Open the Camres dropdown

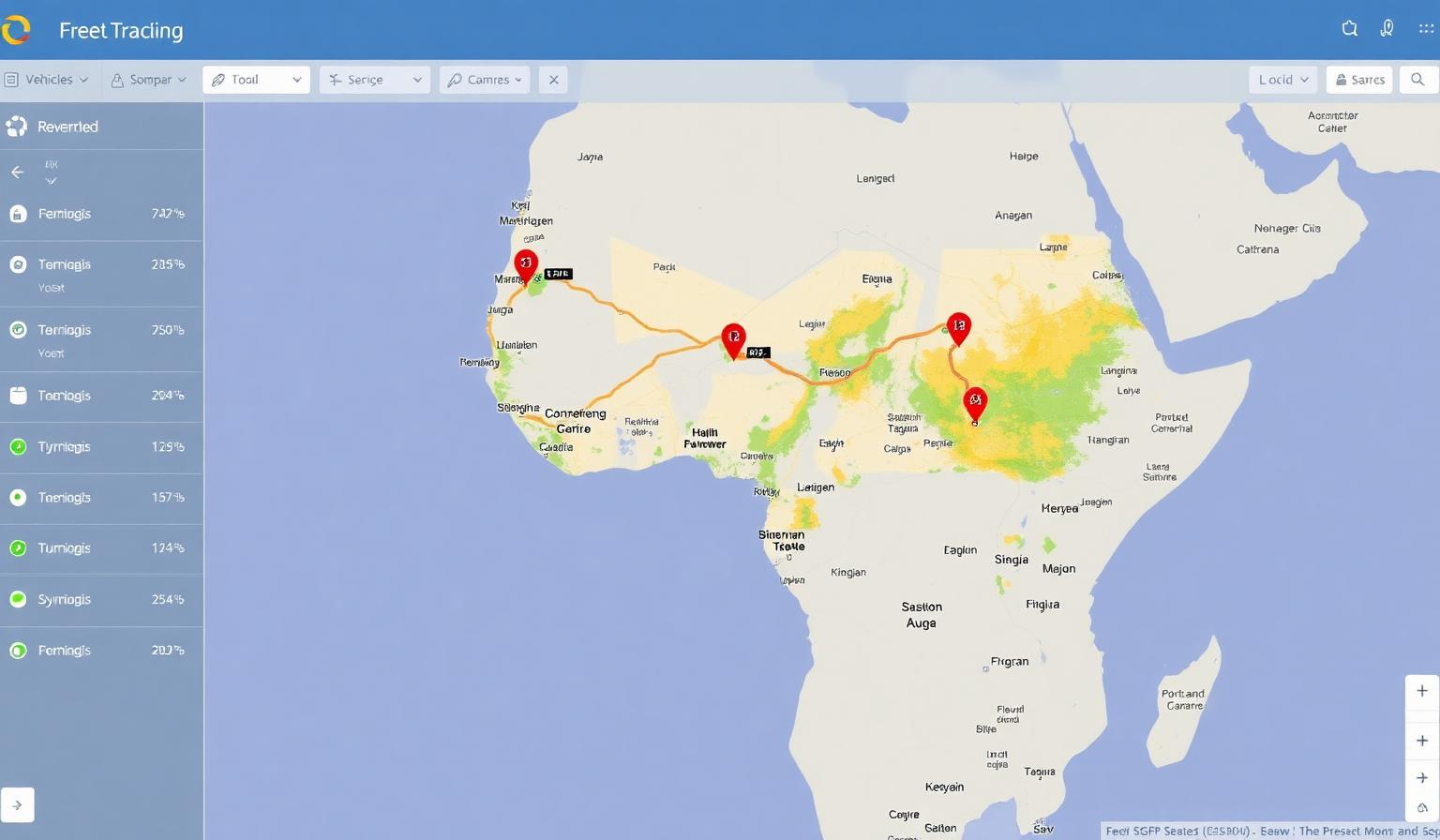point(485,80)
